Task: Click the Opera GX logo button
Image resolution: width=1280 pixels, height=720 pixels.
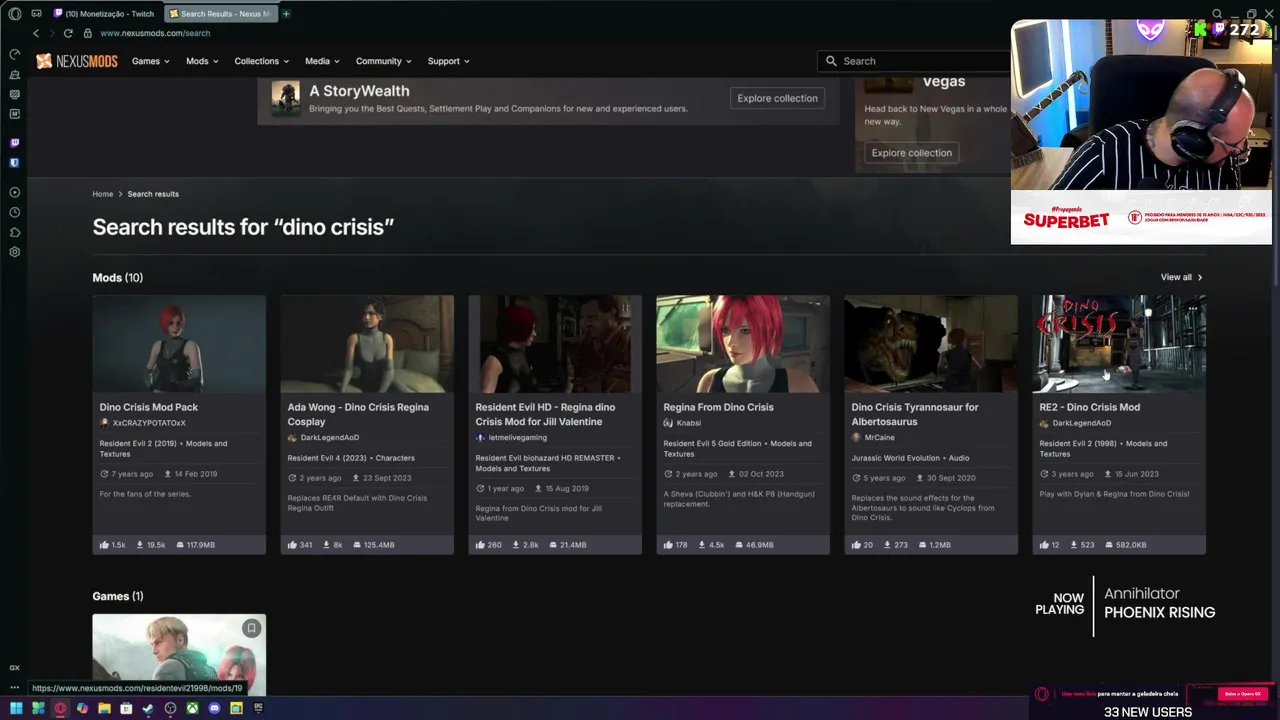Action: (14, 14)
